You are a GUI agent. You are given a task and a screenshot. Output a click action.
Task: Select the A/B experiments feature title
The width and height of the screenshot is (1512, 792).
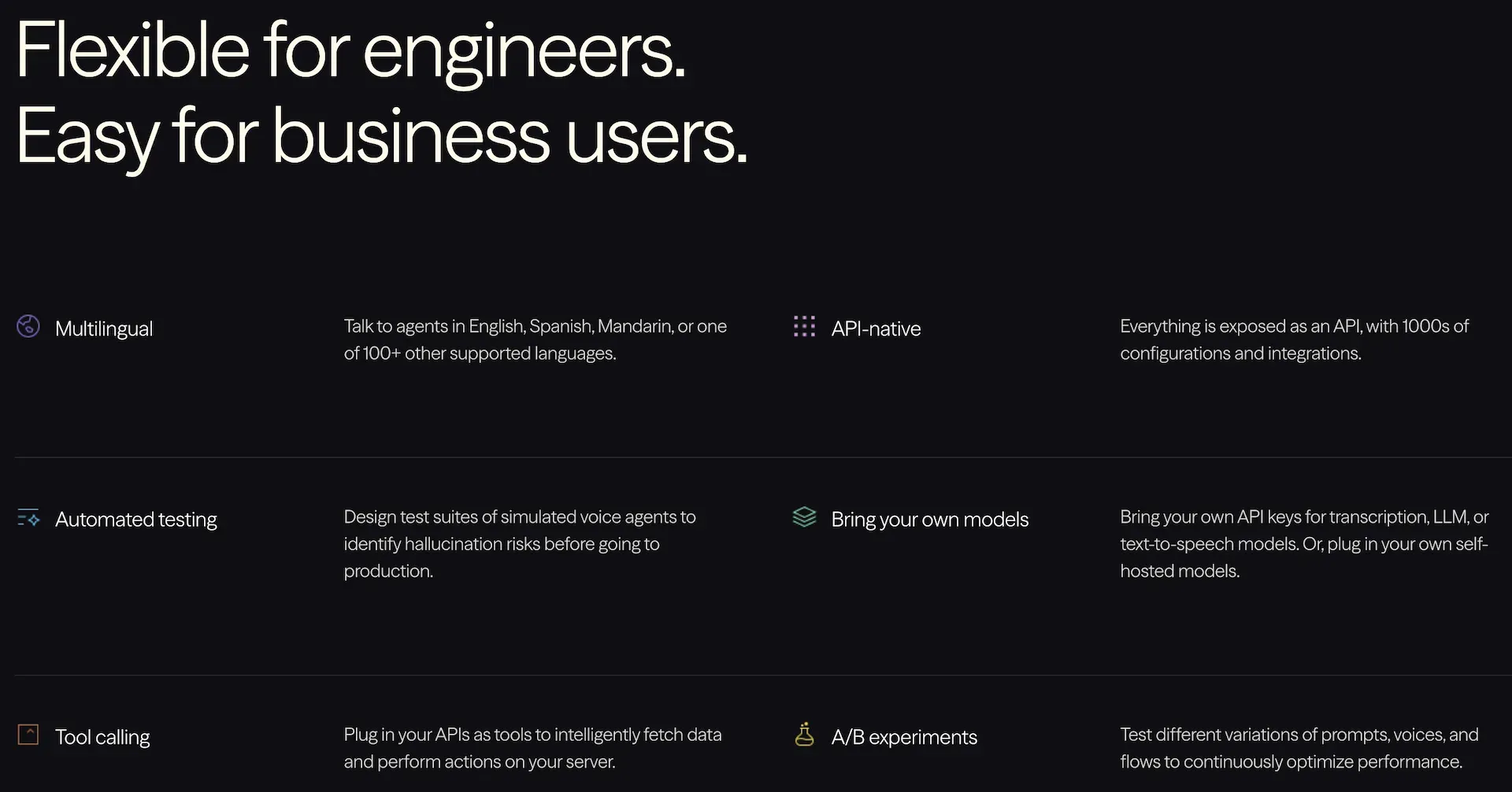904,737
